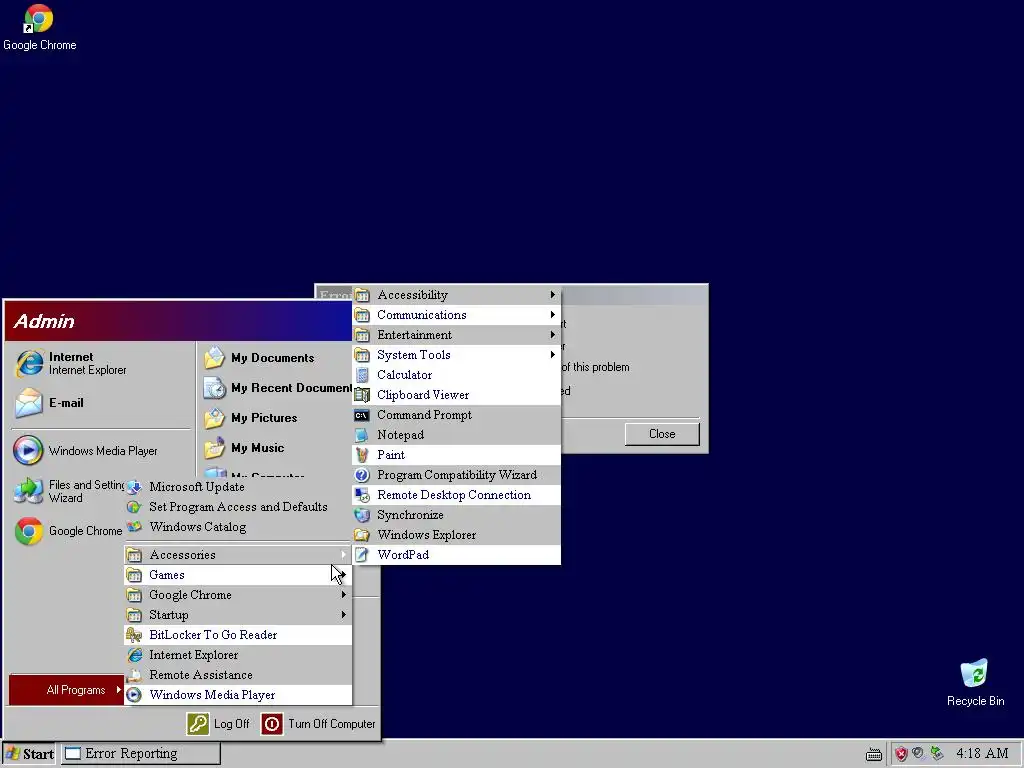Viewport: 1024px width, 768px height.
Task: Click the 4:18 AM system clock
Action: click(982, 753)
